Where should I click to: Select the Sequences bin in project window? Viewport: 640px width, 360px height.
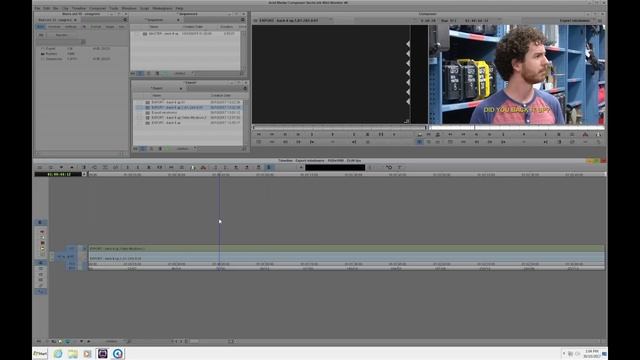[x=53, y=59]
